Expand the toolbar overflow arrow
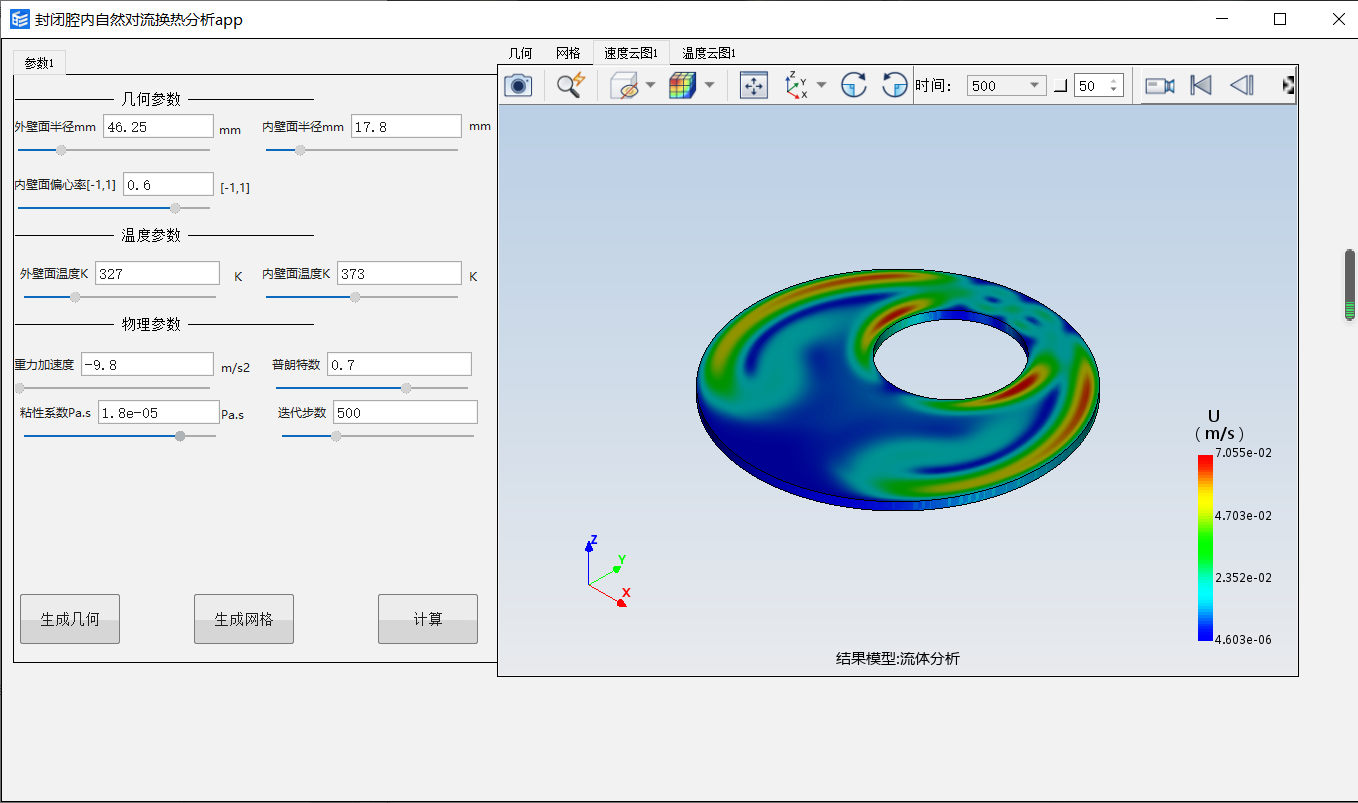The height and width of the screenshot is (803, 1358). tap(1289, 85)
